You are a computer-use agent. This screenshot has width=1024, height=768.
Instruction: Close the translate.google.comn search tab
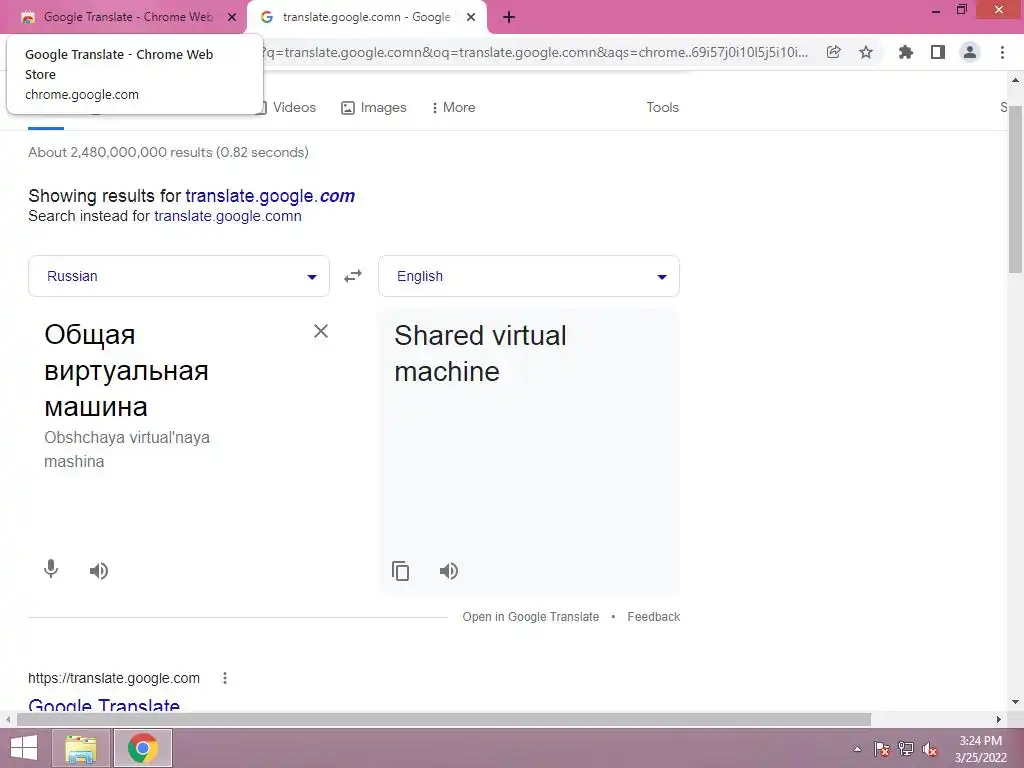[471, 17]
